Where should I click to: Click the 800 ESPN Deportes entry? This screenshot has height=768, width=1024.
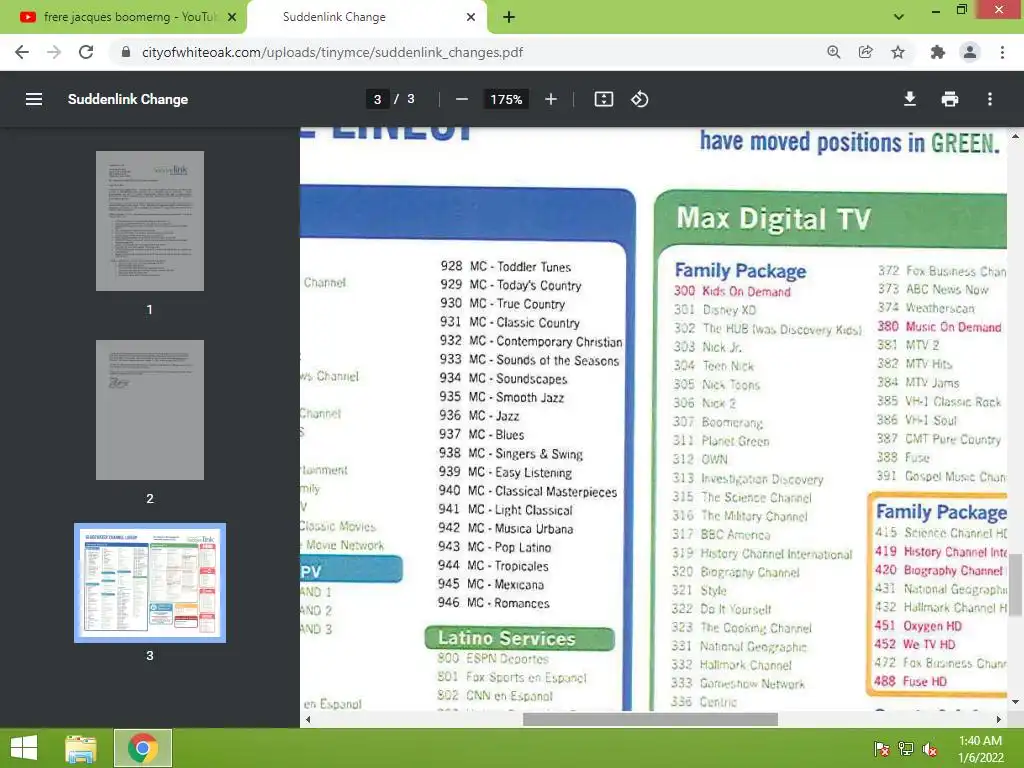pos(493,658)
